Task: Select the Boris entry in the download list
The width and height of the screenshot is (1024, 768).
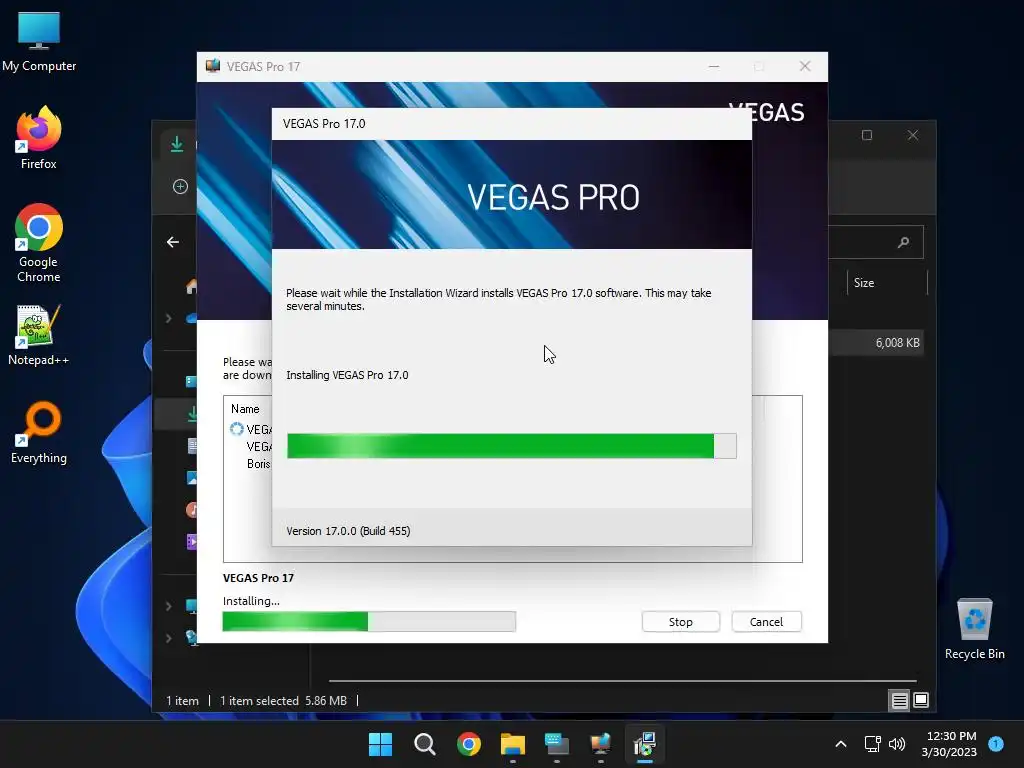Action: point(259,464)
